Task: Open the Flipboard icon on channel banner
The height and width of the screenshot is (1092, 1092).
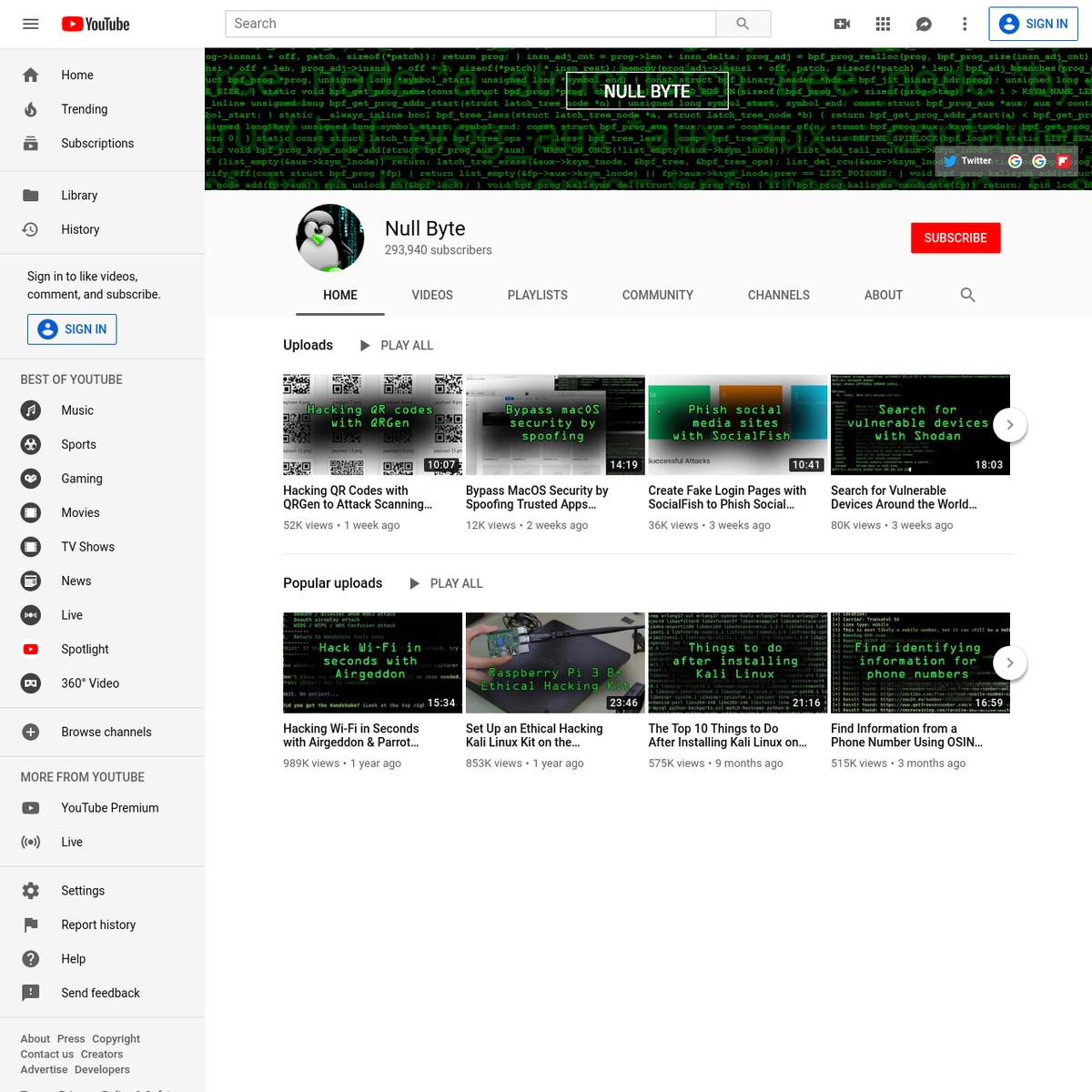Action: 1062,161
